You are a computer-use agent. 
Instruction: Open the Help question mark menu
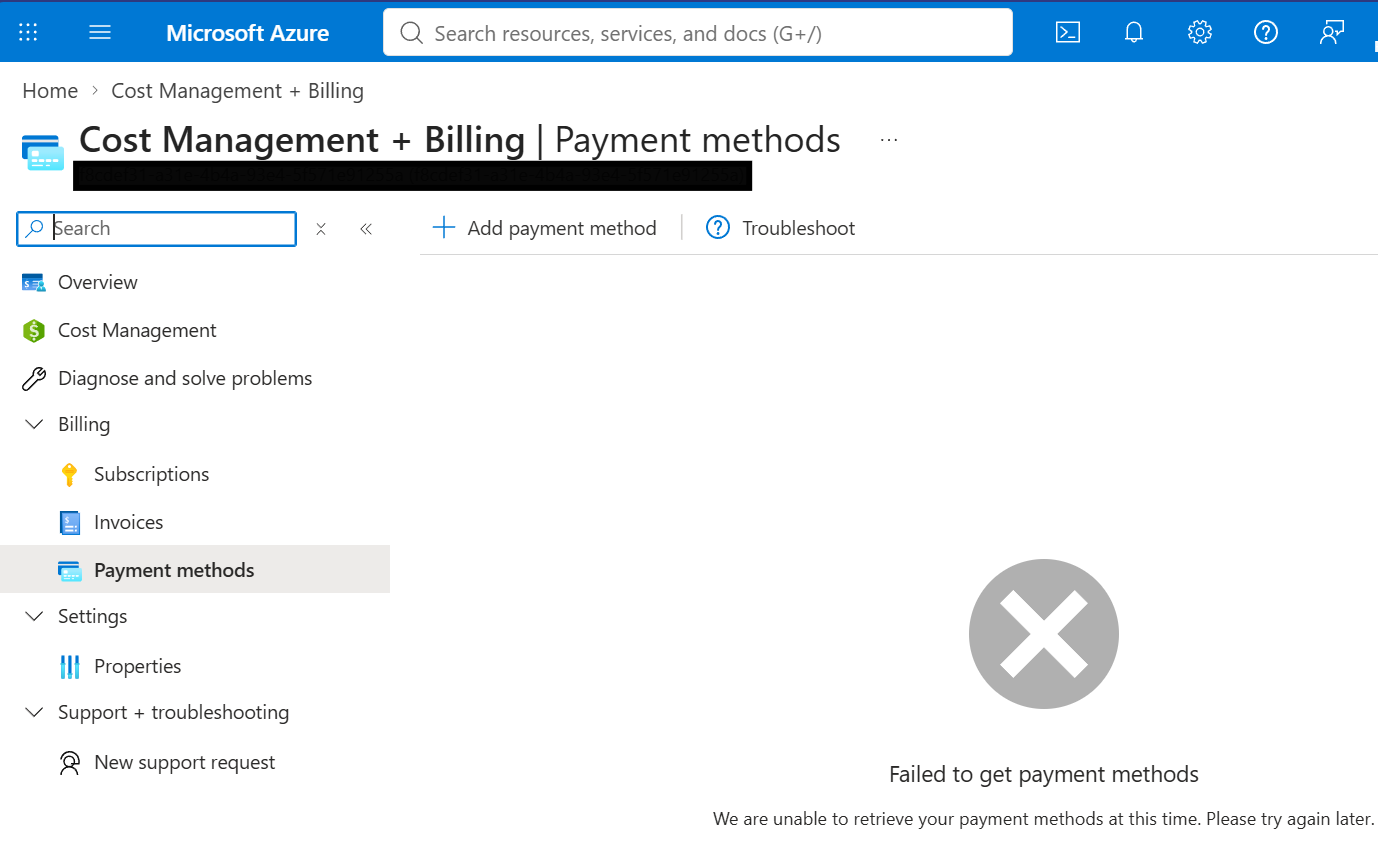point(1266,32)
